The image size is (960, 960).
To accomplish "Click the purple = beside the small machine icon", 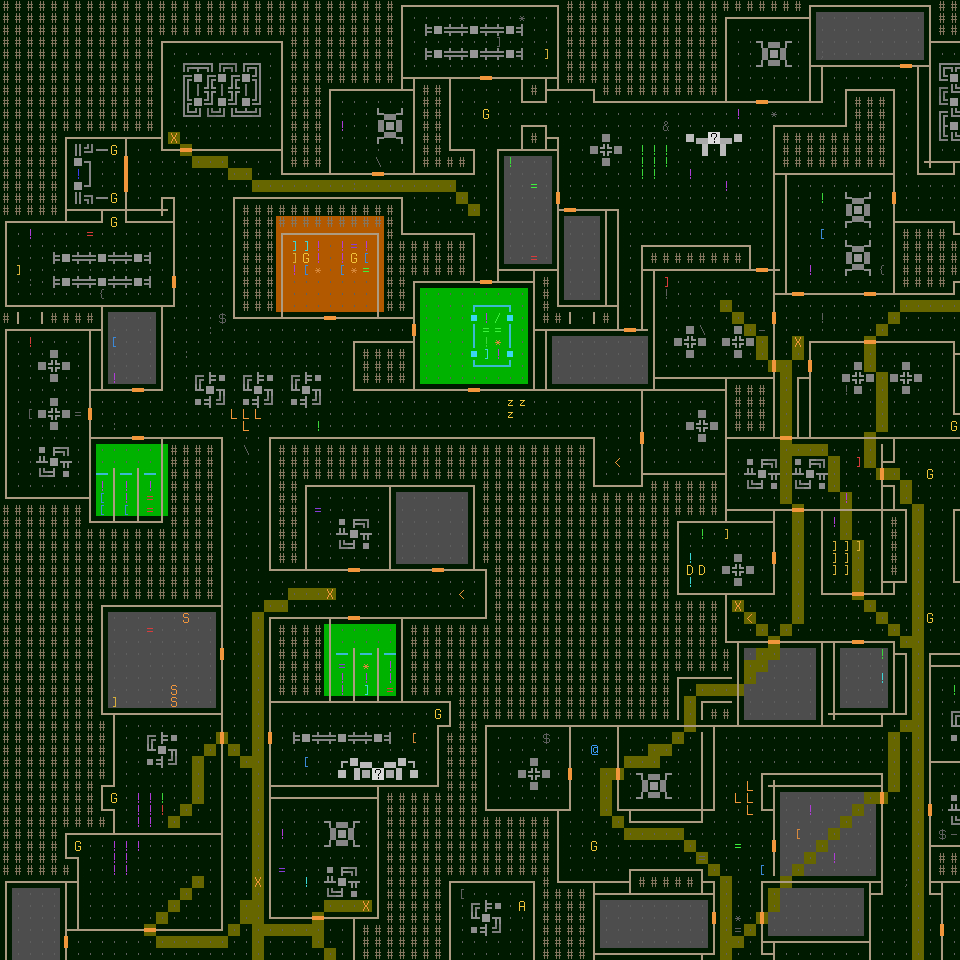I will point(318,510).
